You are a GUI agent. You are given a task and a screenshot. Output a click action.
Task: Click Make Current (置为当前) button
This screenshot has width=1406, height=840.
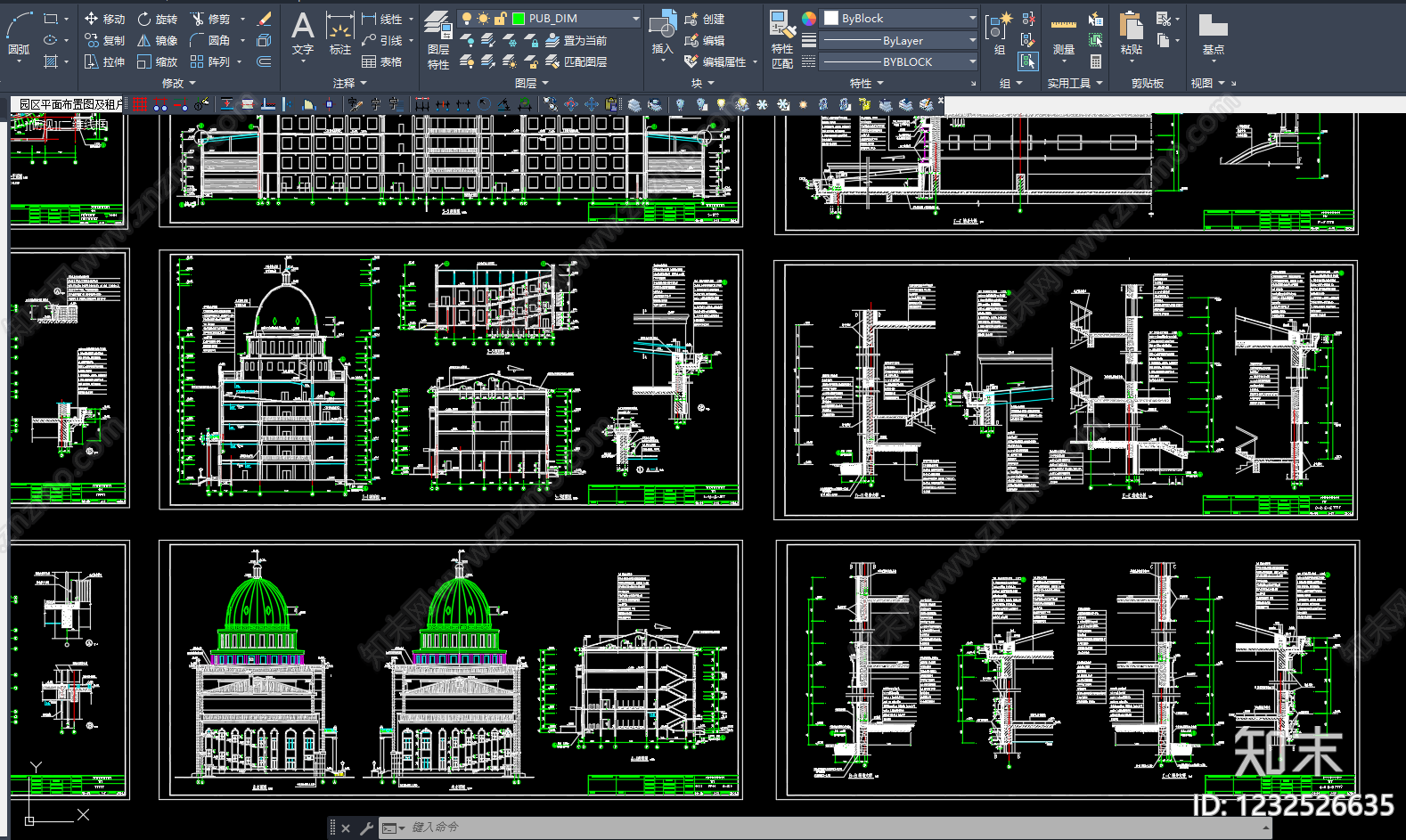tap(576, 40)
